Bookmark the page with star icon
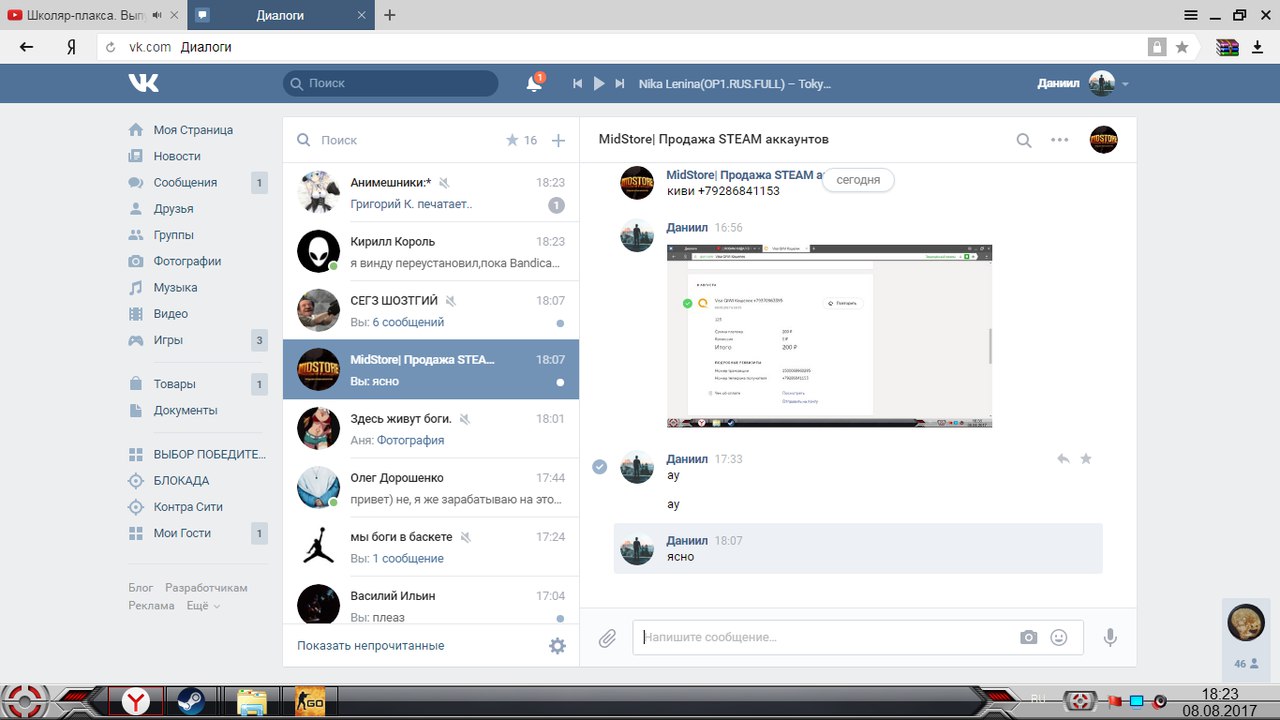This screenshot has height=720, width=1280. 1182,47
